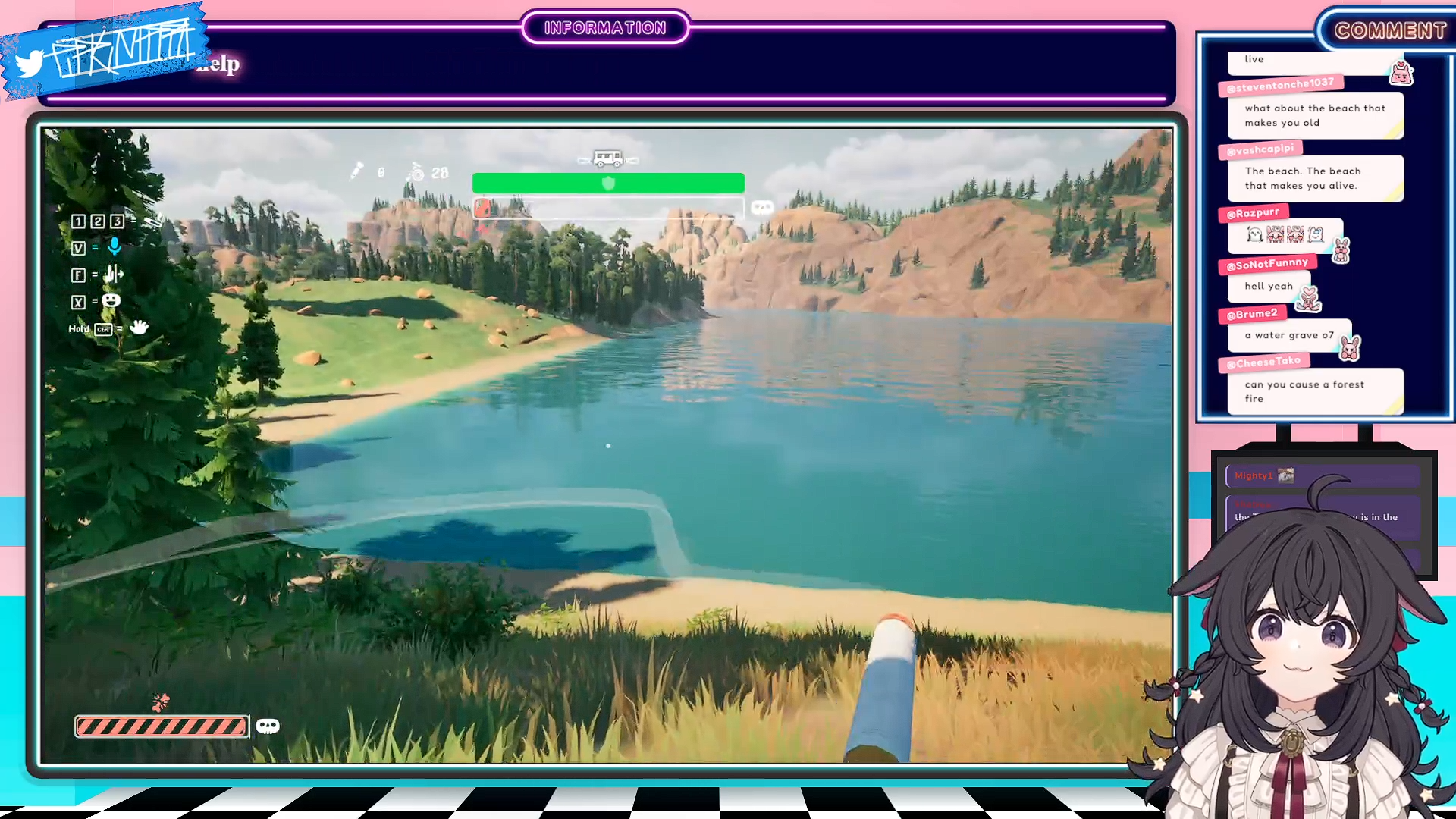
Task: Click the blue microphone voice icon
Action: click(x=115, y=246)
